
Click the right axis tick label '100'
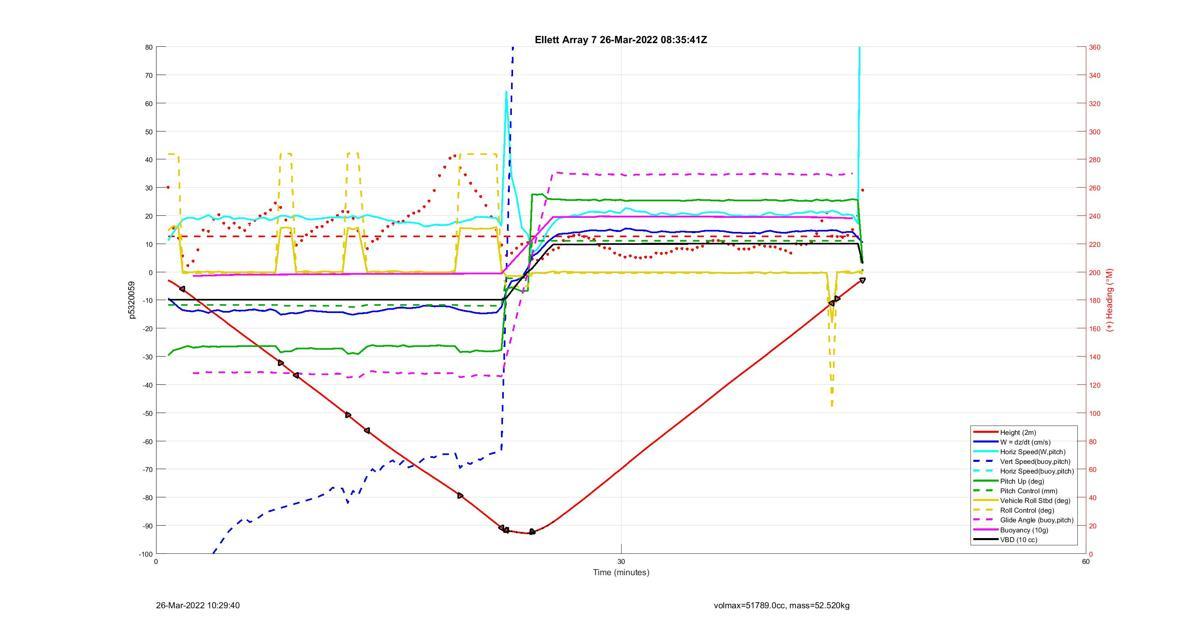coord(1094,413)
